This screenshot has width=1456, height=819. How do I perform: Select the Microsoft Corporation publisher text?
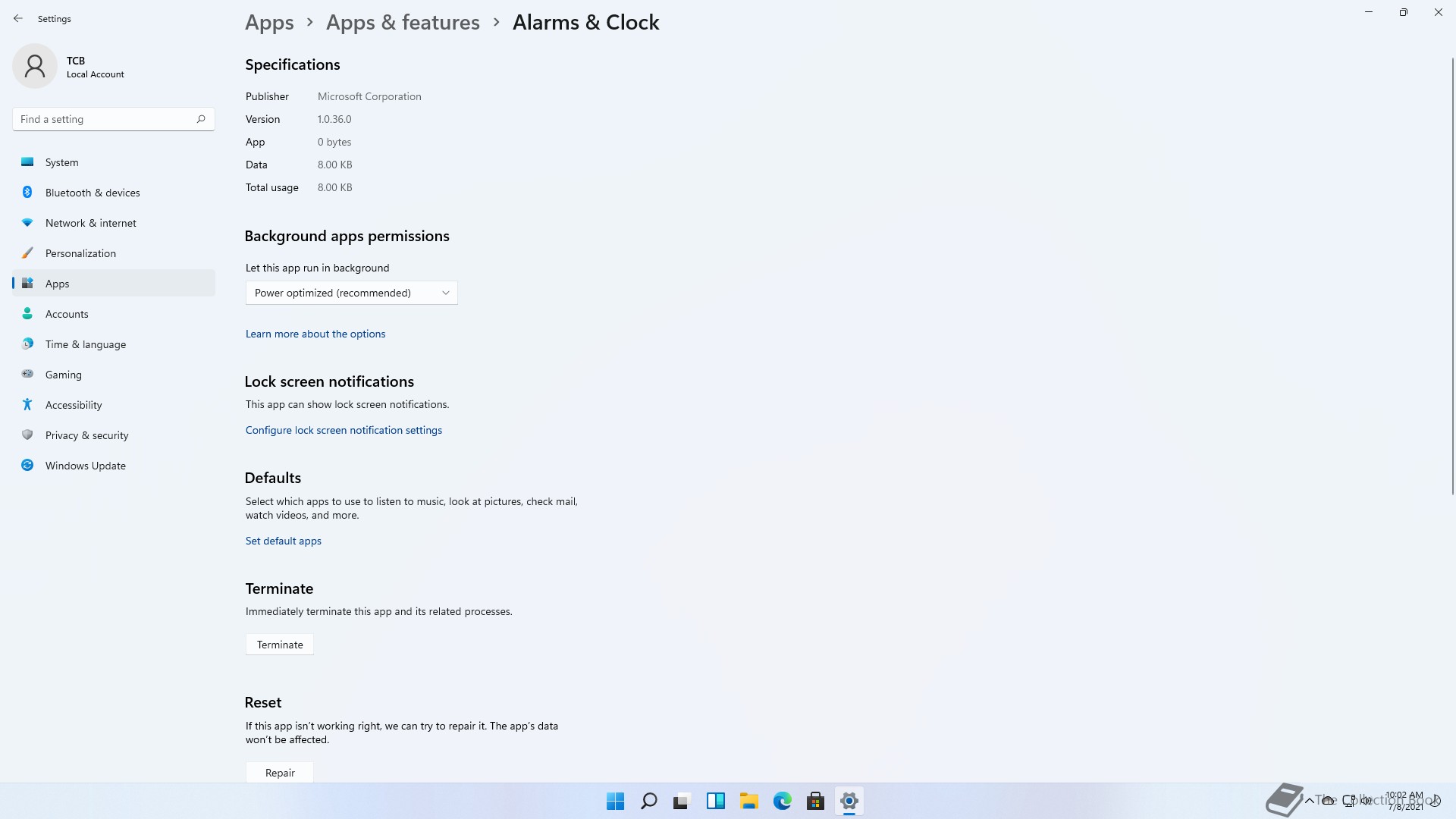(x=369, y=96)
